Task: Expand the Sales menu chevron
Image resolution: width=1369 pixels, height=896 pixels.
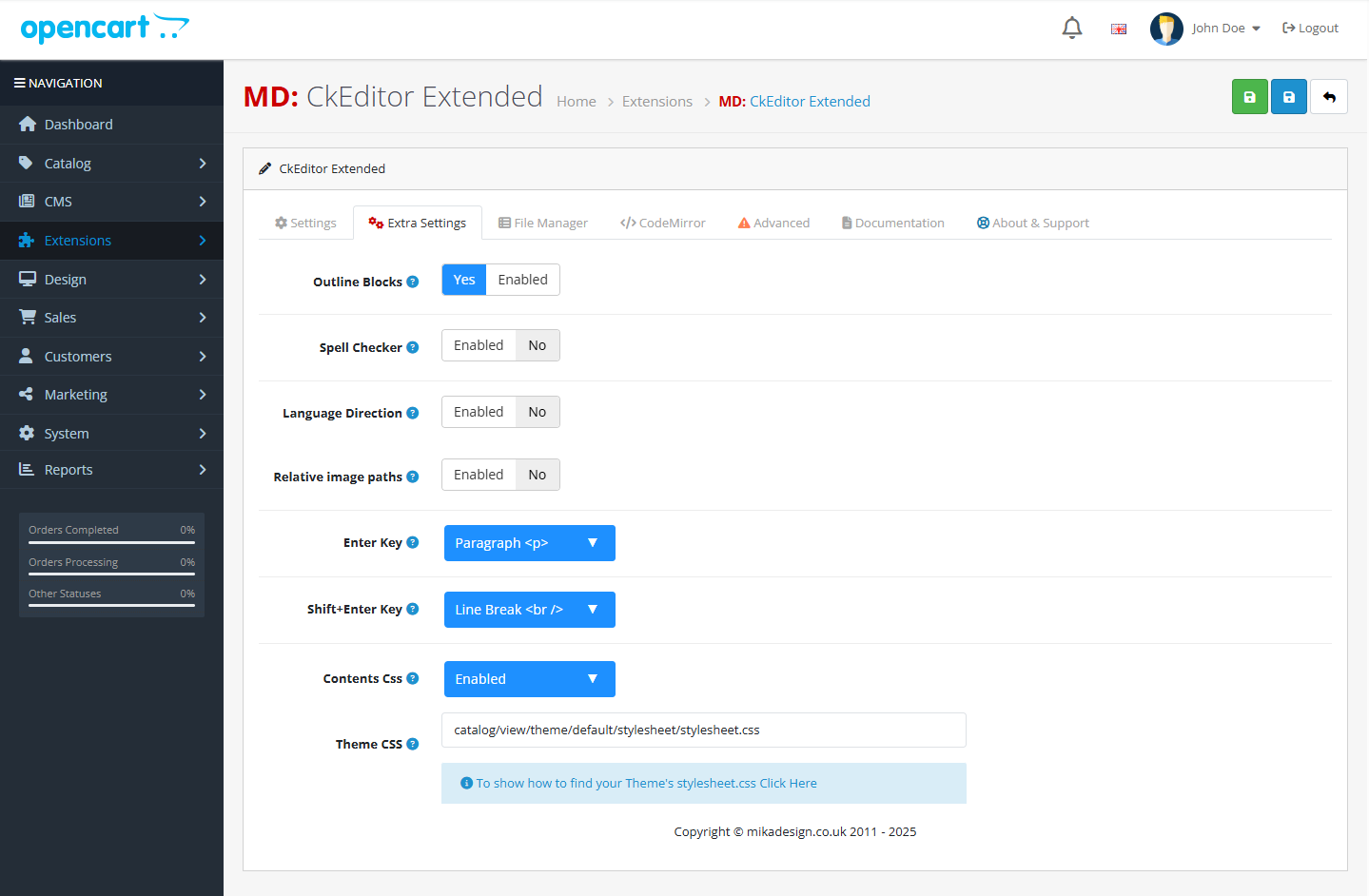Action: [x=203, y=318]
